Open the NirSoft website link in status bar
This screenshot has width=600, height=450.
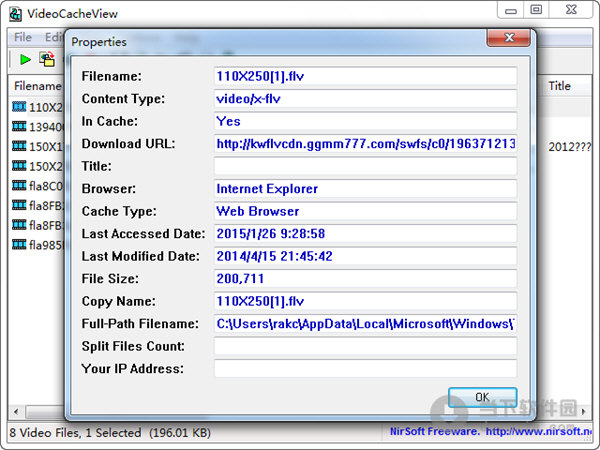tap(539, 432)
